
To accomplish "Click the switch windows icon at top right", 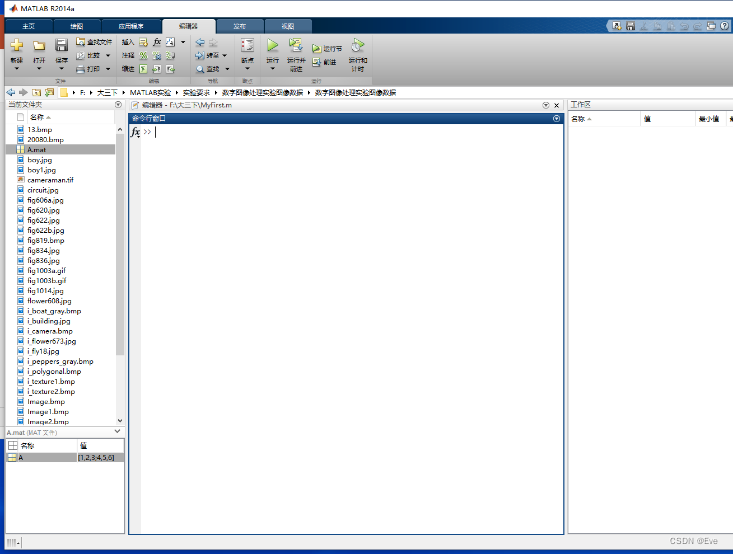I will (x=711, y=26).
